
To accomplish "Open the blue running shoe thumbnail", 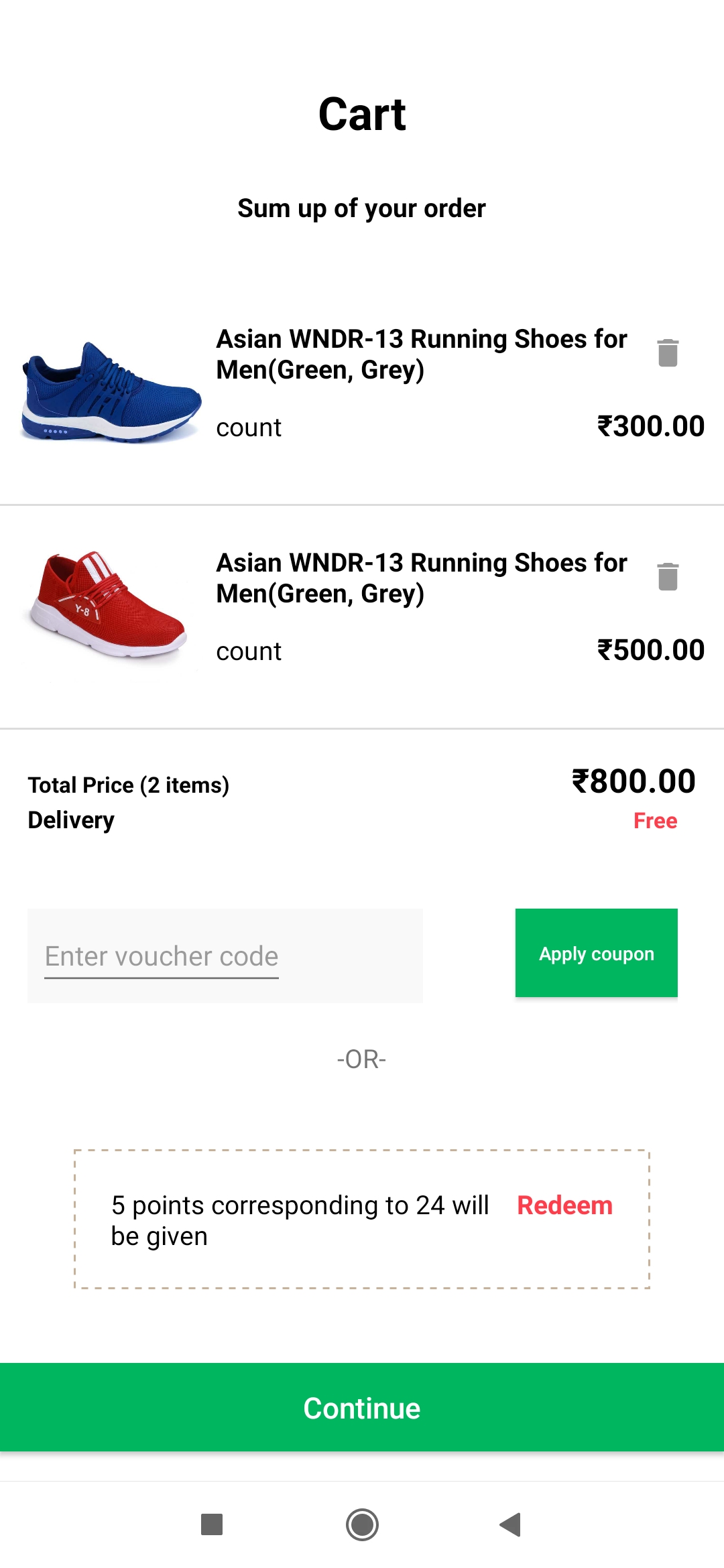I will pos(109,393).
